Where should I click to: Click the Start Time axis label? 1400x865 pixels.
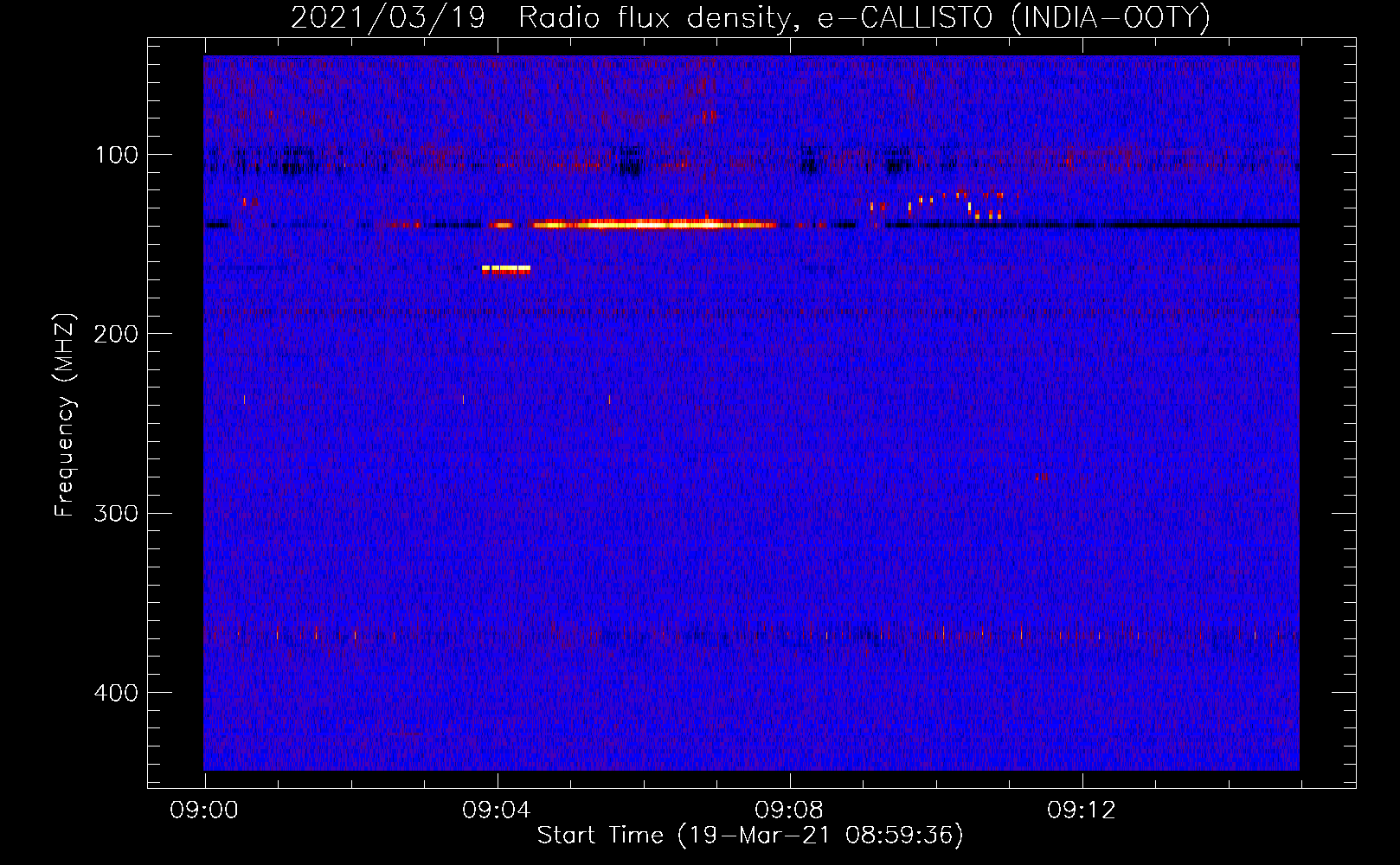(750, 835)
